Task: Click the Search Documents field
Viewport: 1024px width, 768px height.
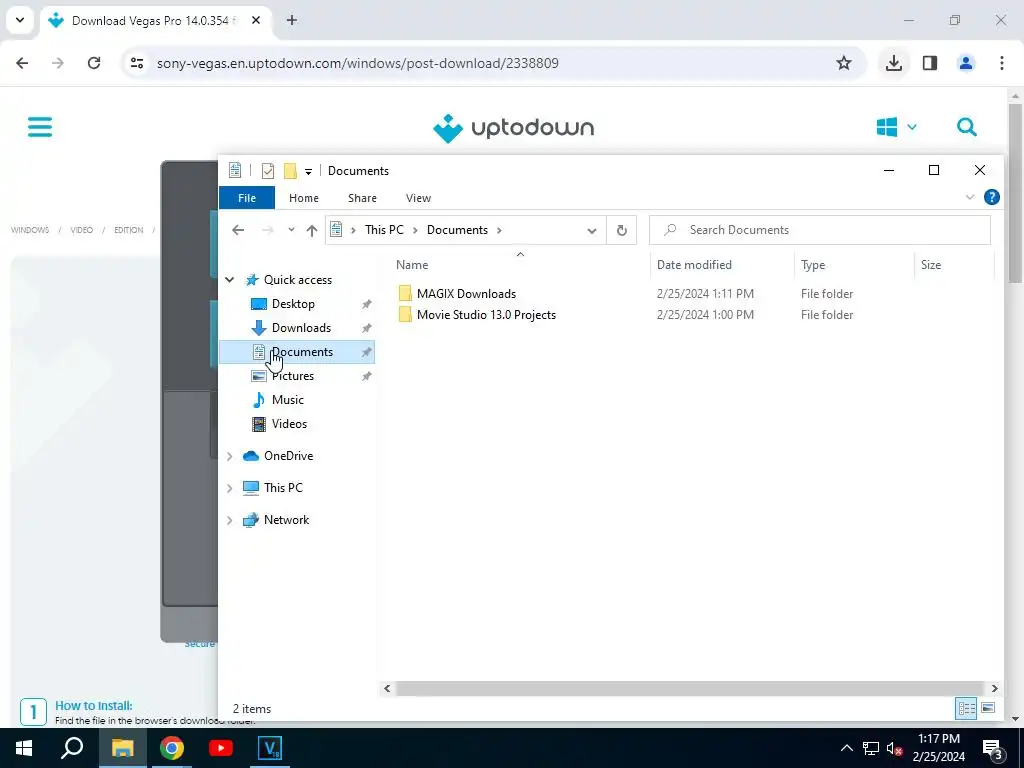Action: point(820,230)
